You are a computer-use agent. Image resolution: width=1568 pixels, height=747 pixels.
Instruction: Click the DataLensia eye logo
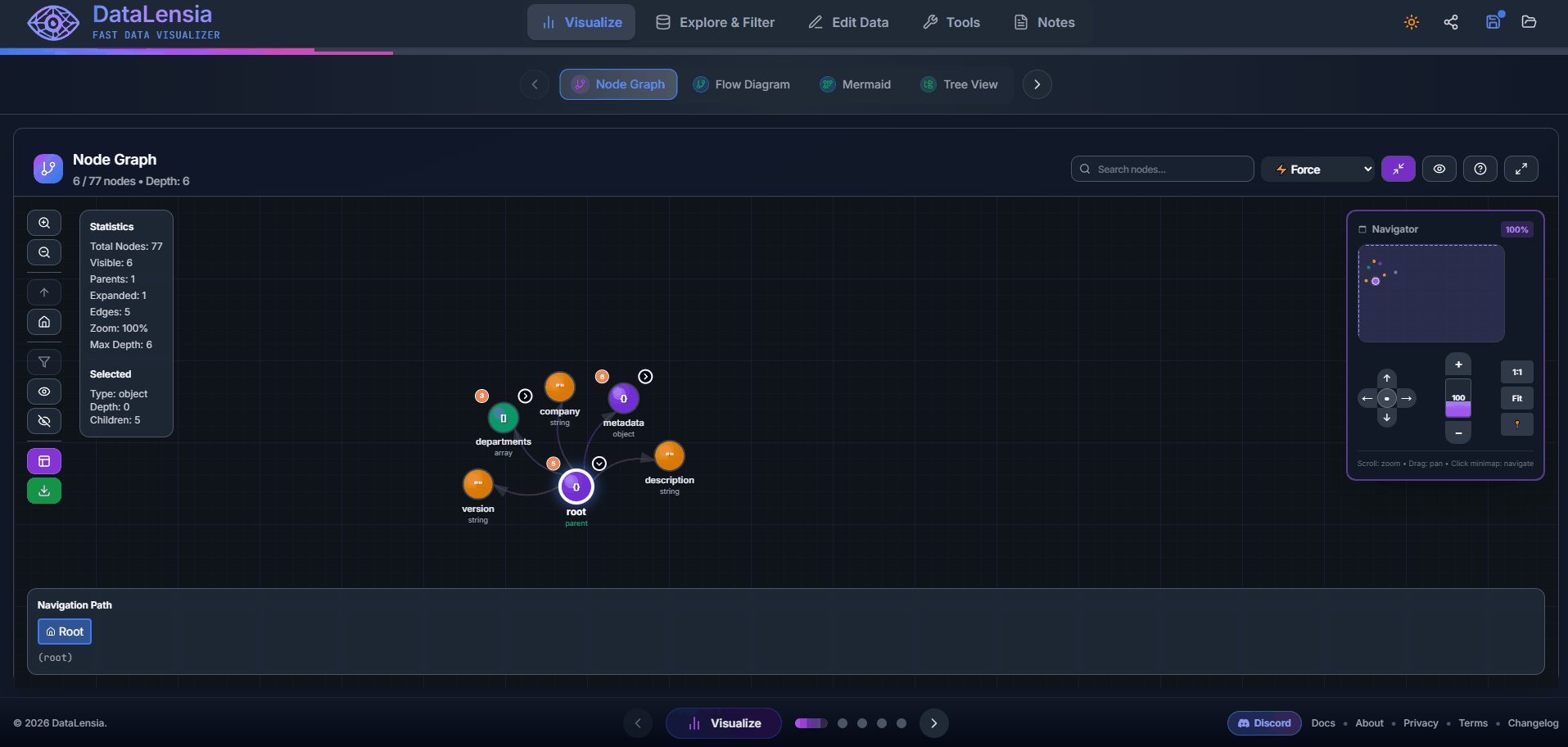[x=53, y=23]
